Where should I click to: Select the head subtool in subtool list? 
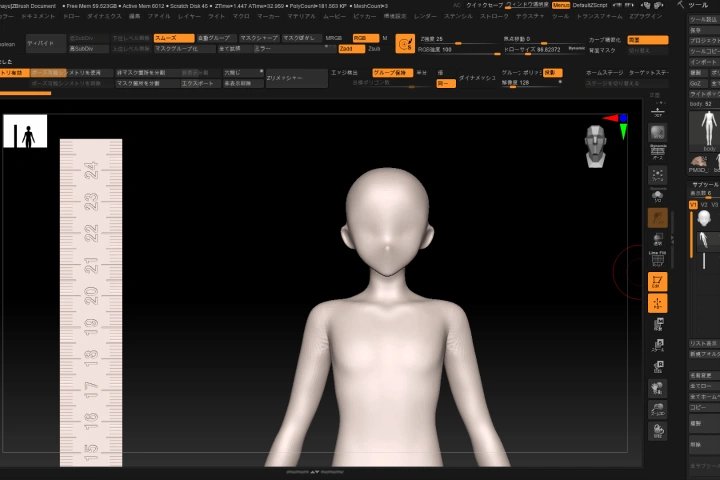pyautogui.click(x=704, y=219)
